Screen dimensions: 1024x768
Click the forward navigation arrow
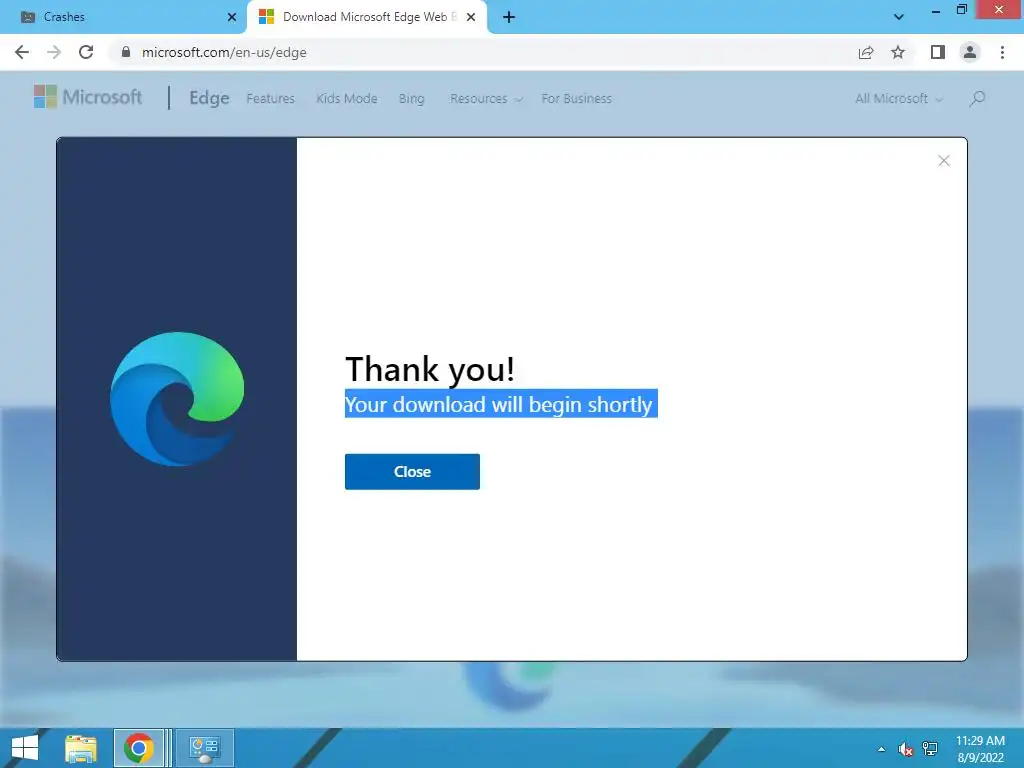54,52
